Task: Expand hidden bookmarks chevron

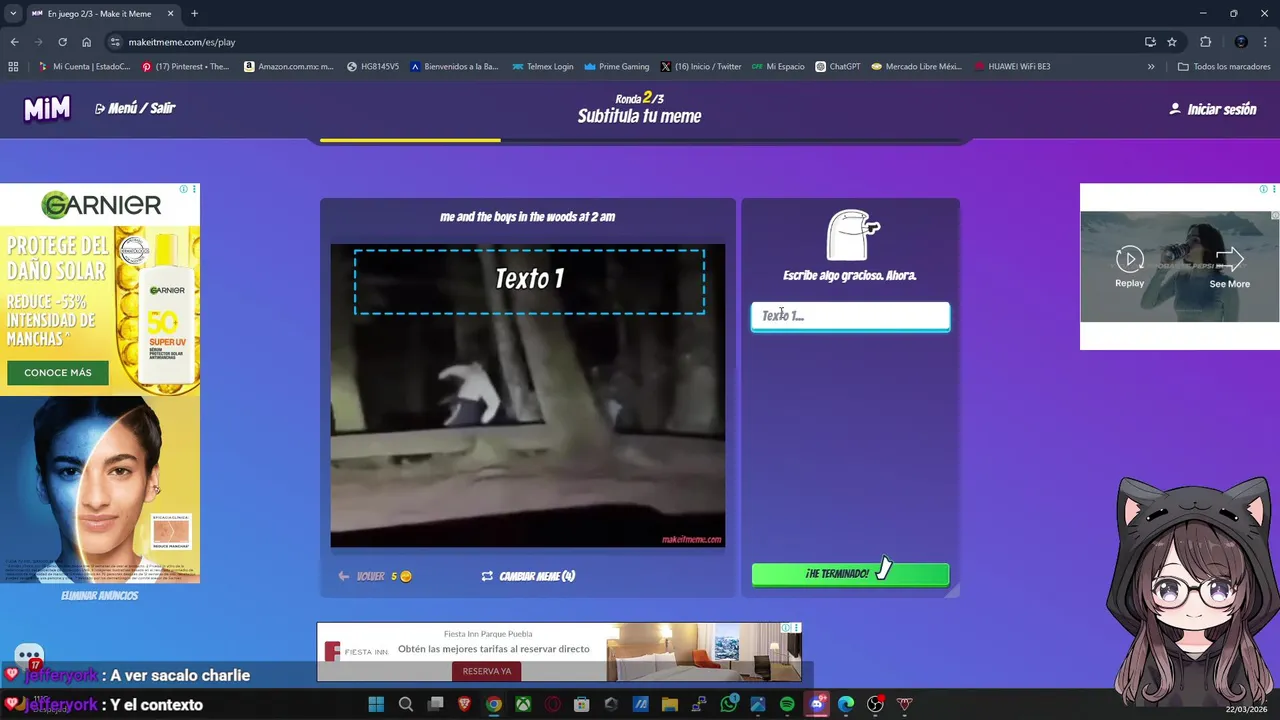Action: [1151, 67]
